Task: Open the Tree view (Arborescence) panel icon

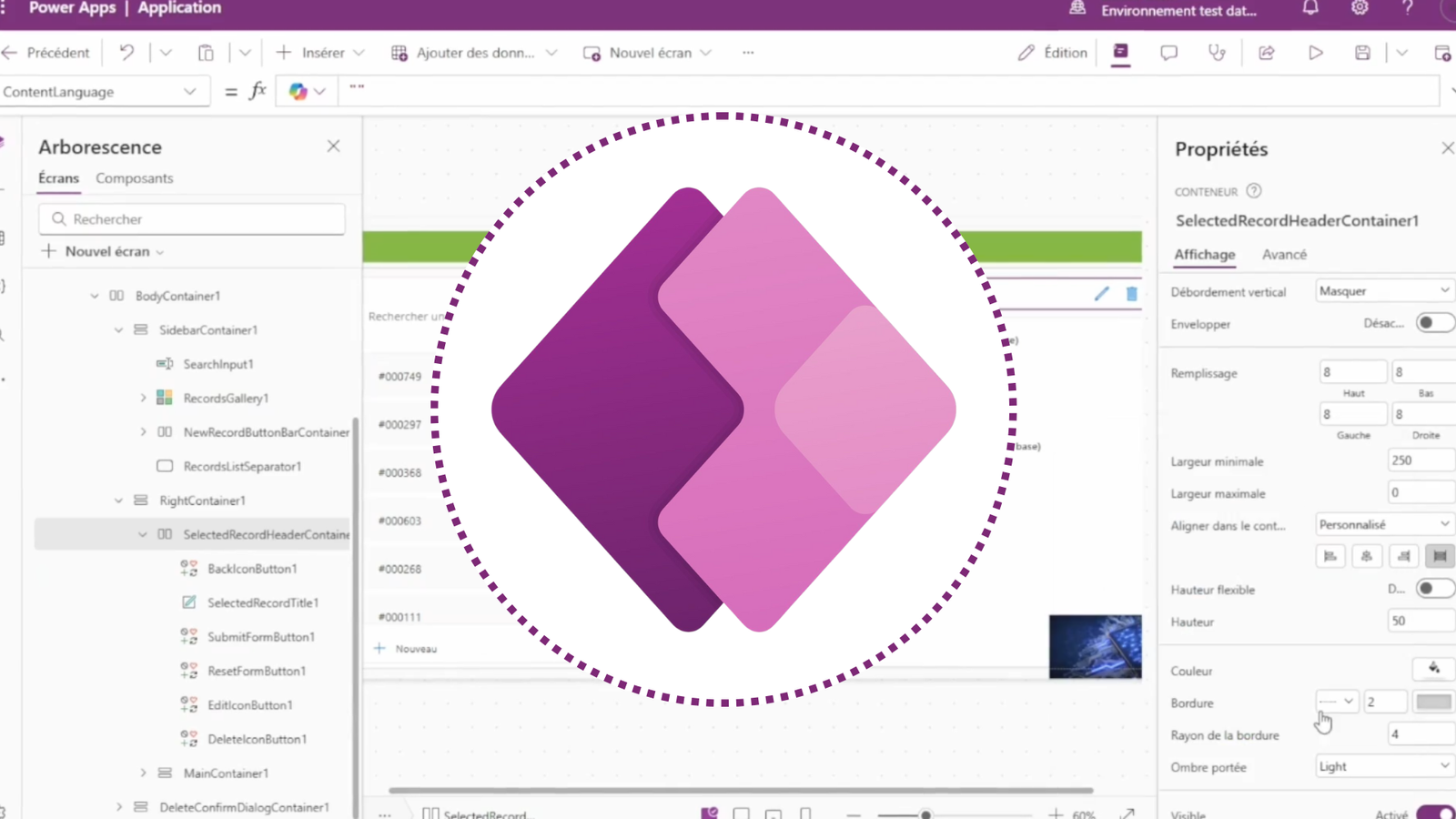Action: (1120, 53)
